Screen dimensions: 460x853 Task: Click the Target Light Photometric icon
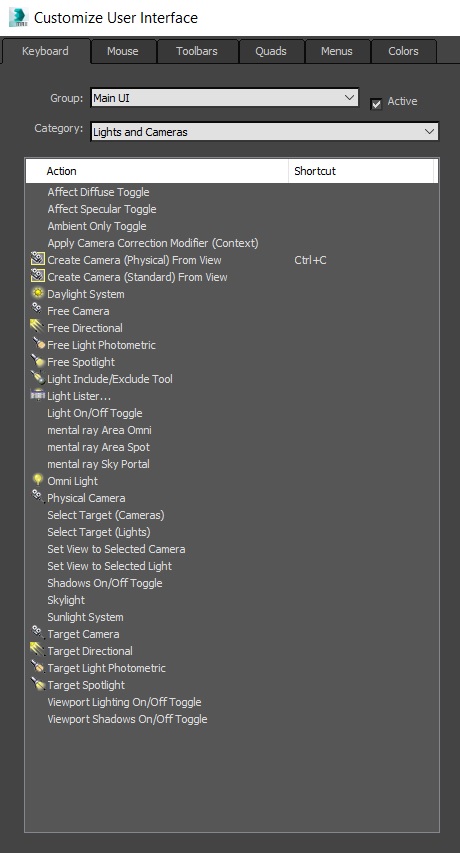point(38,667)
